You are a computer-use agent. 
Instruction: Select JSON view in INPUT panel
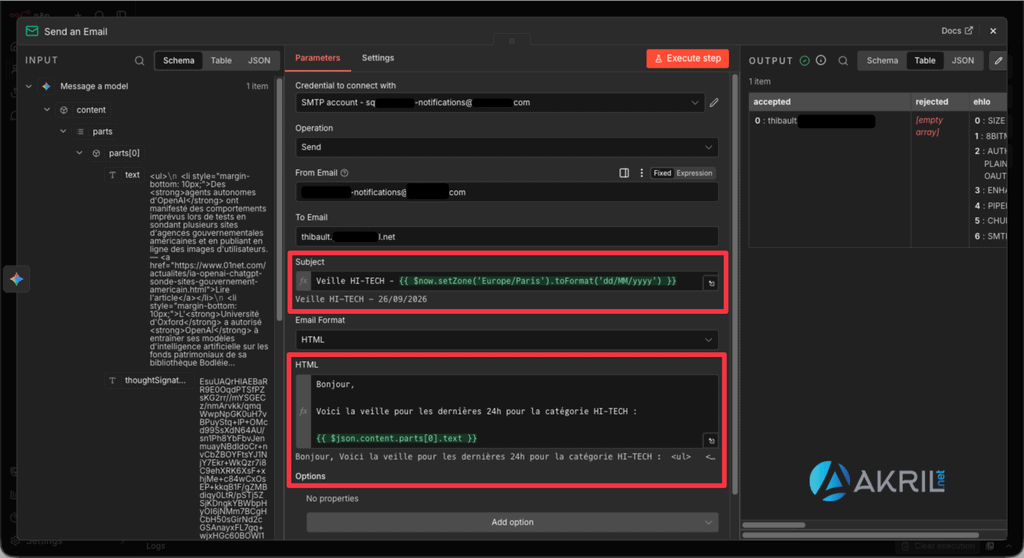click(259, 60)
